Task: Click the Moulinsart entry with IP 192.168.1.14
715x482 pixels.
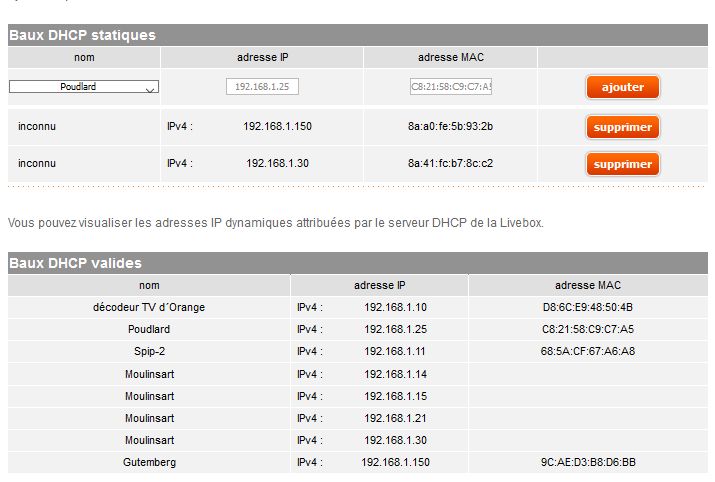Action: coord(149,374)
